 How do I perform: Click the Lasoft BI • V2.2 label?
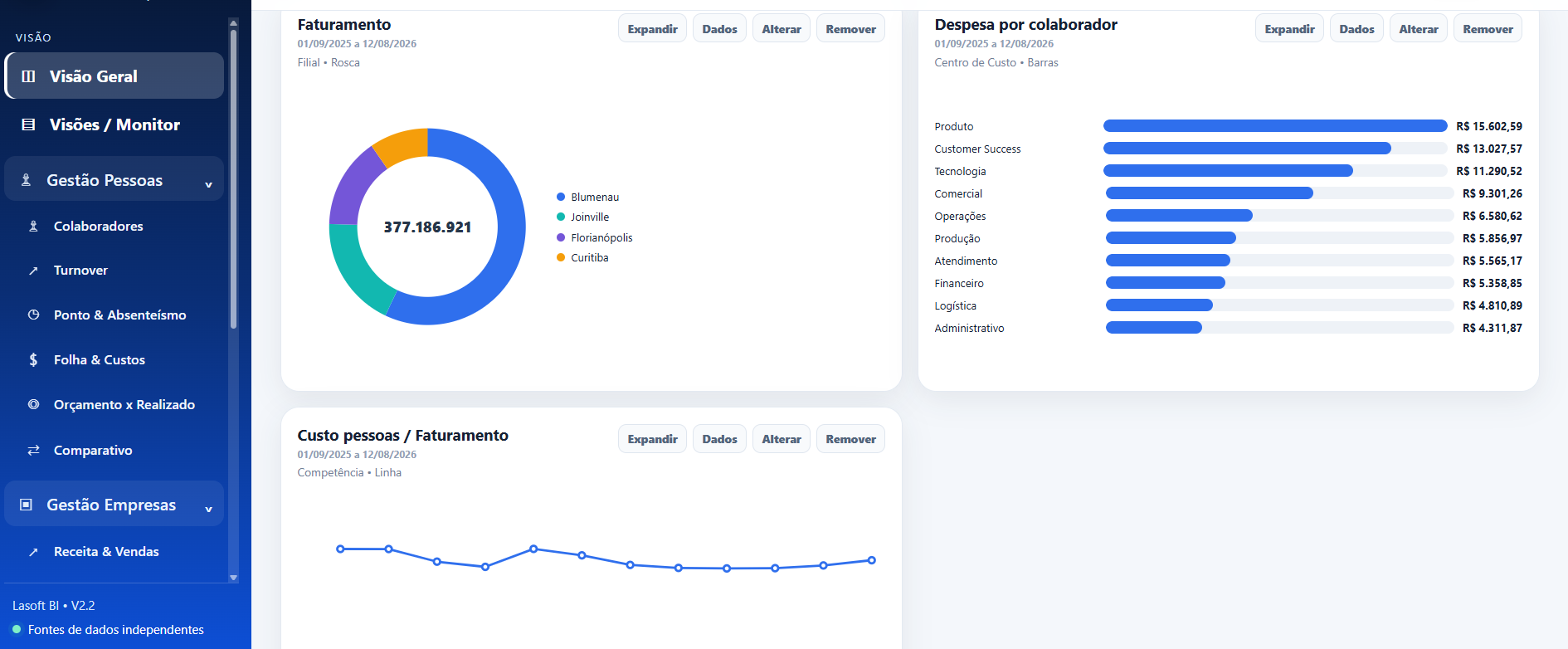(x=54, y=606)
